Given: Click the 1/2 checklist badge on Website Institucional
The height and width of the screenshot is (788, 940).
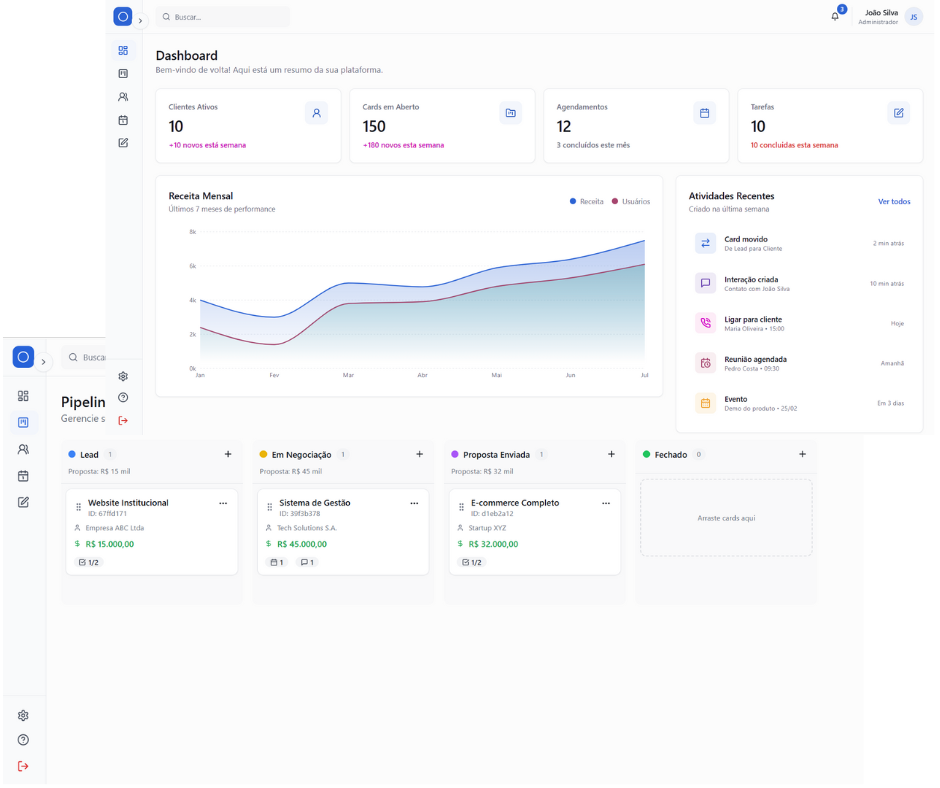Looking at the screenshot, I should pos(89,562).
